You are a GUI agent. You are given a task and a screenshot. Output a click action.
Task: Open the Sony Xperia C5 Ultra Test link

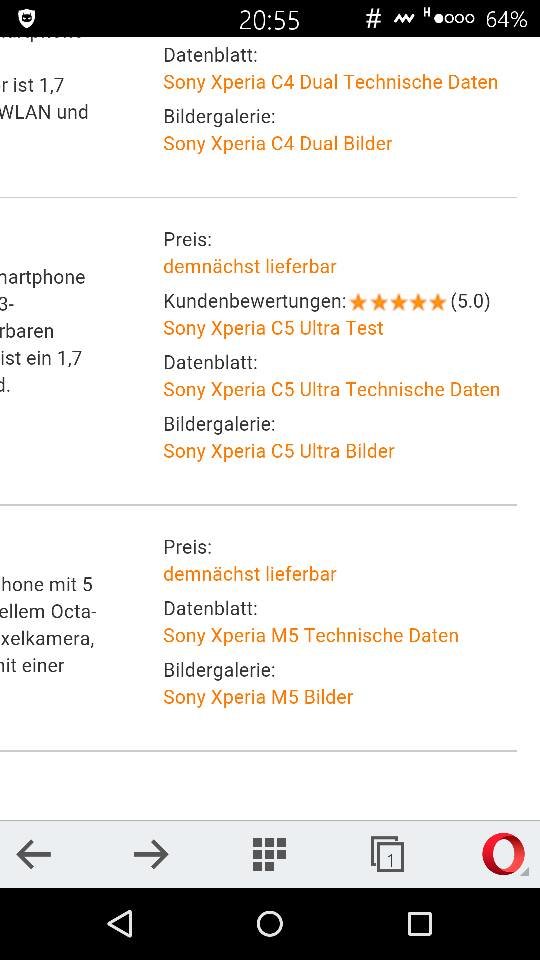(273, 328)
